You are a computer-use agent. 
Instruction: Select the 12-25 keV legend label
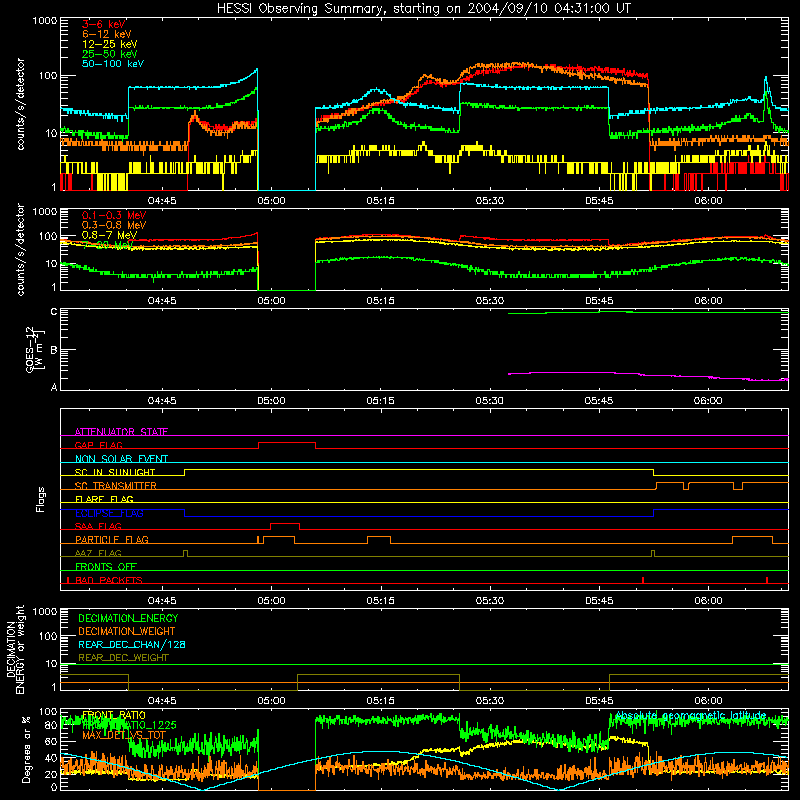[x=109, y=44]
